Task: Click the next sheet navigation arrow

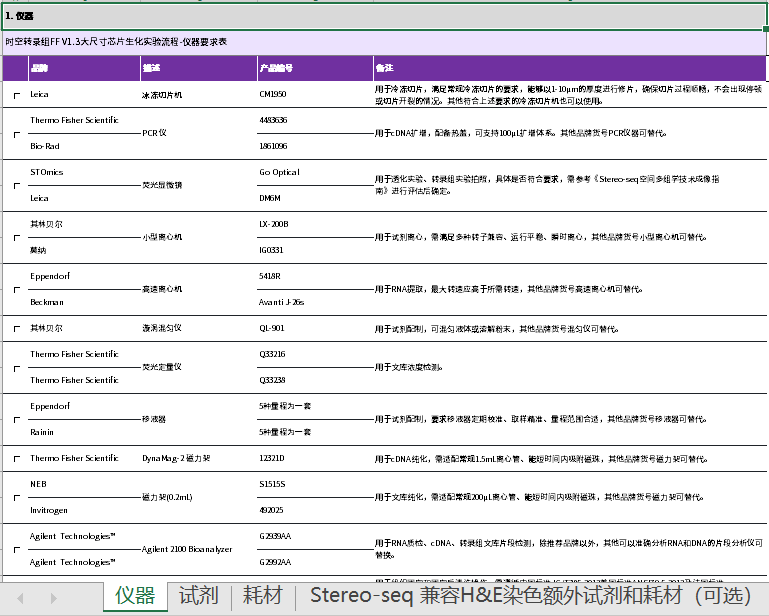Action: [53, 598]
